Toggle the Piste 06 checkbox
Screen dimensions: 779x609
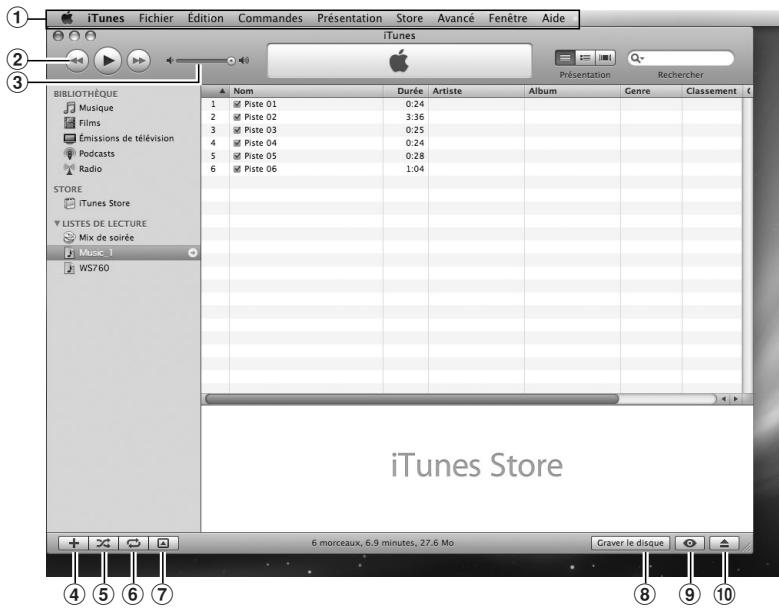coord(238,169)
